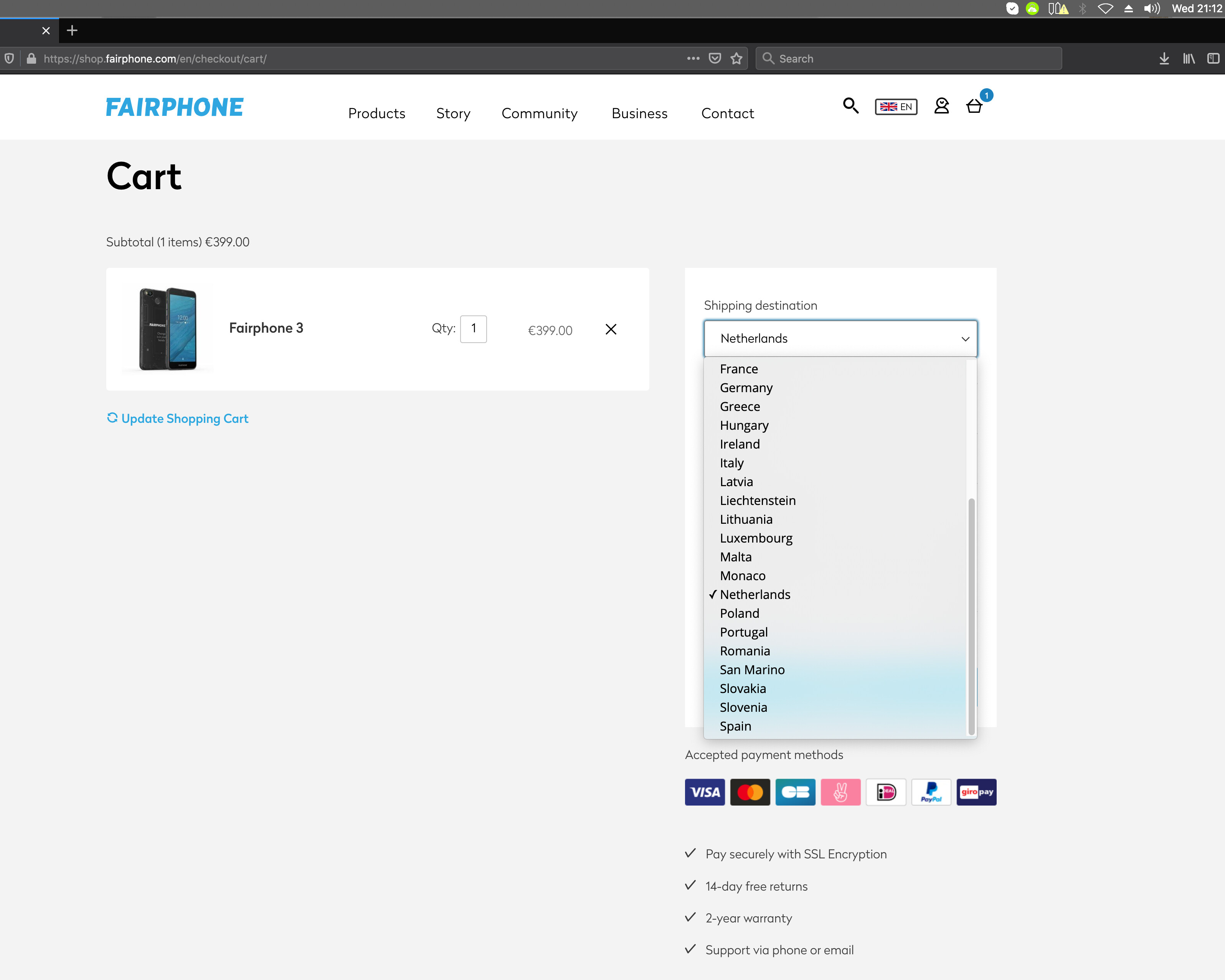This screenshot has width=1225, height=980.
Task: Open the site search magnifier icon
Action: pos(850,106)
